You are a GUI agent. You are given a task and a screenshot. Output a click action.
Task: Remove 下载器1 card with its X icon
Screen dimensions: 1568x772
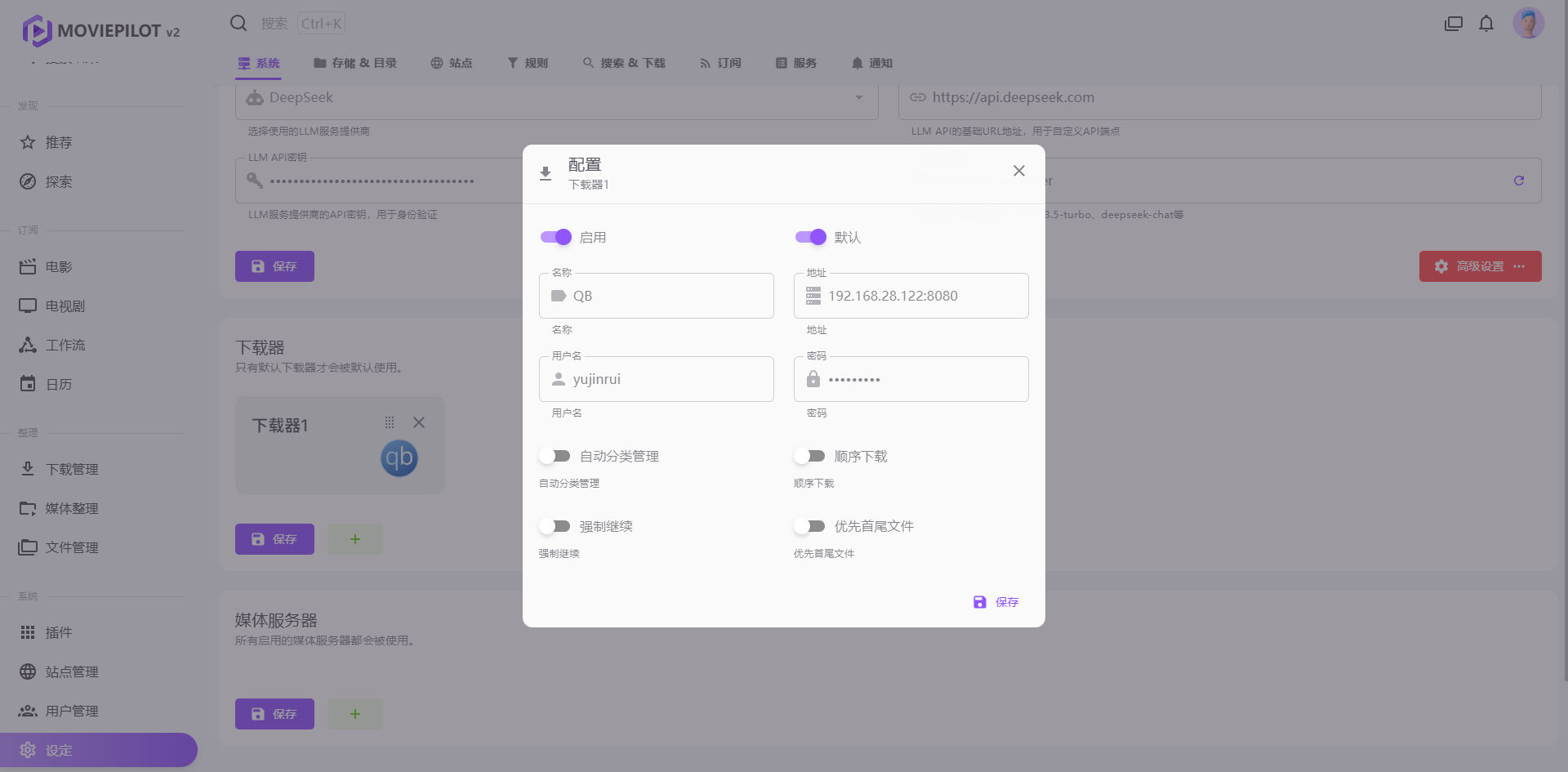click(419, 422)
